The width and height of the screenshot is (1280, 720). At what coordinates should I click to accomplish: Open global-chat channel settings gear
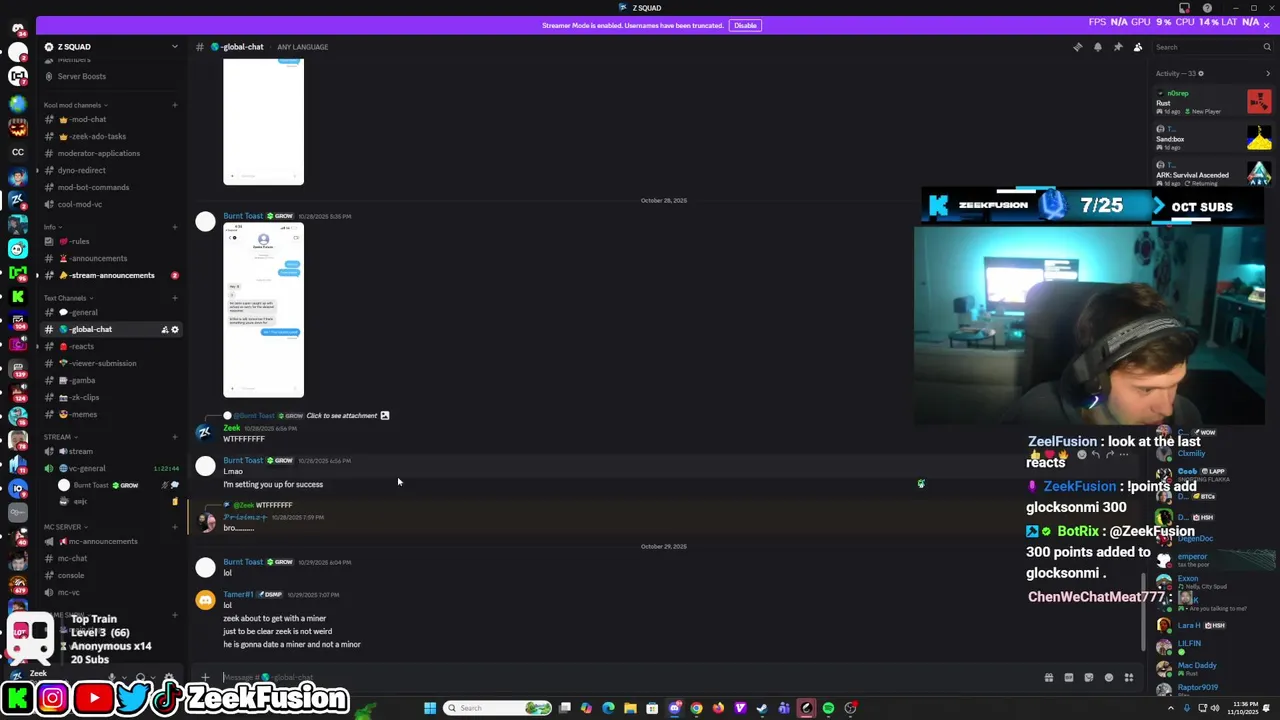[175, 329]
